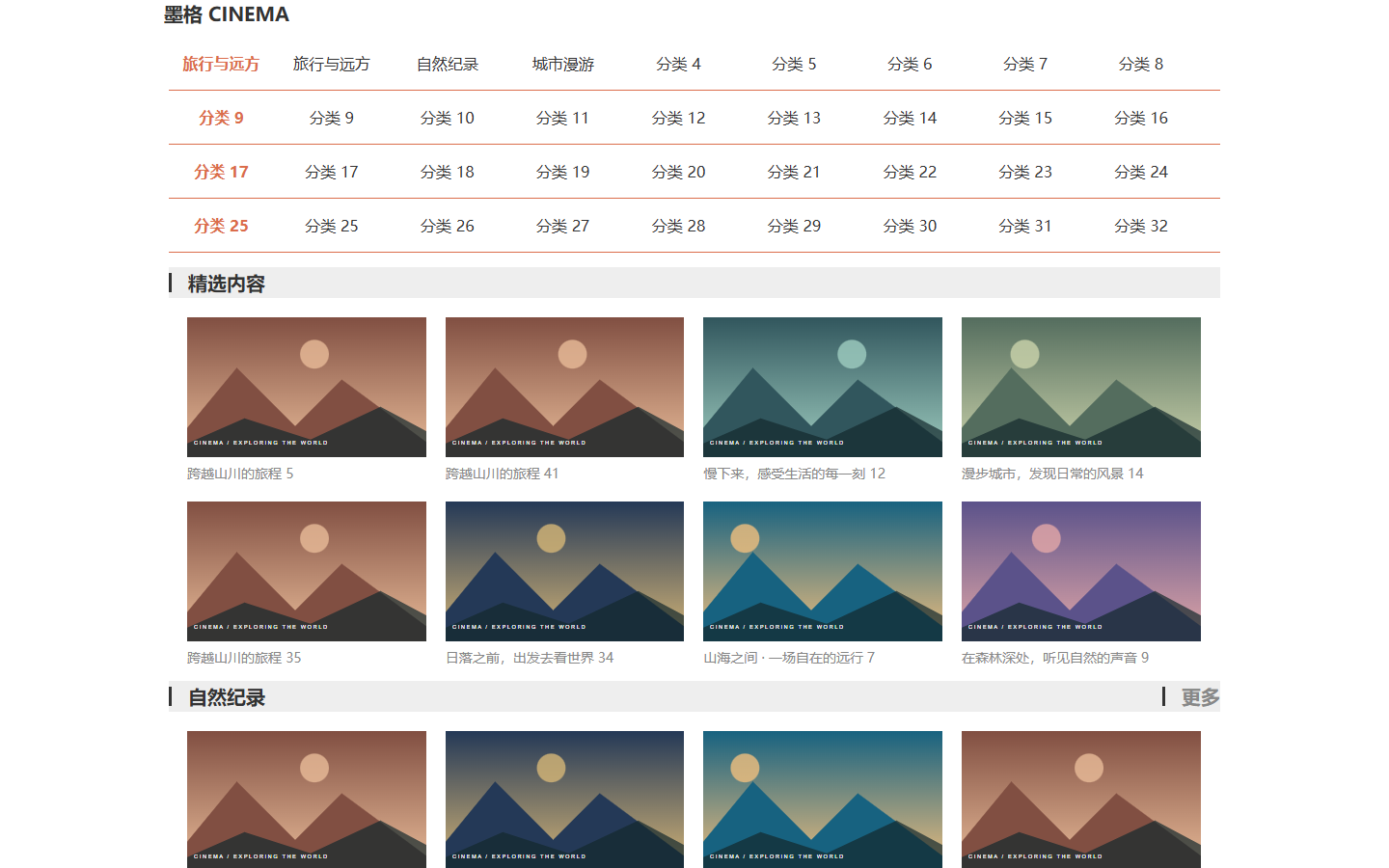Image resolution: width=1389 pixels, height=868 pixels.
Task: Click the 精选内容 section heading
Action: click(x=227, y=284)
